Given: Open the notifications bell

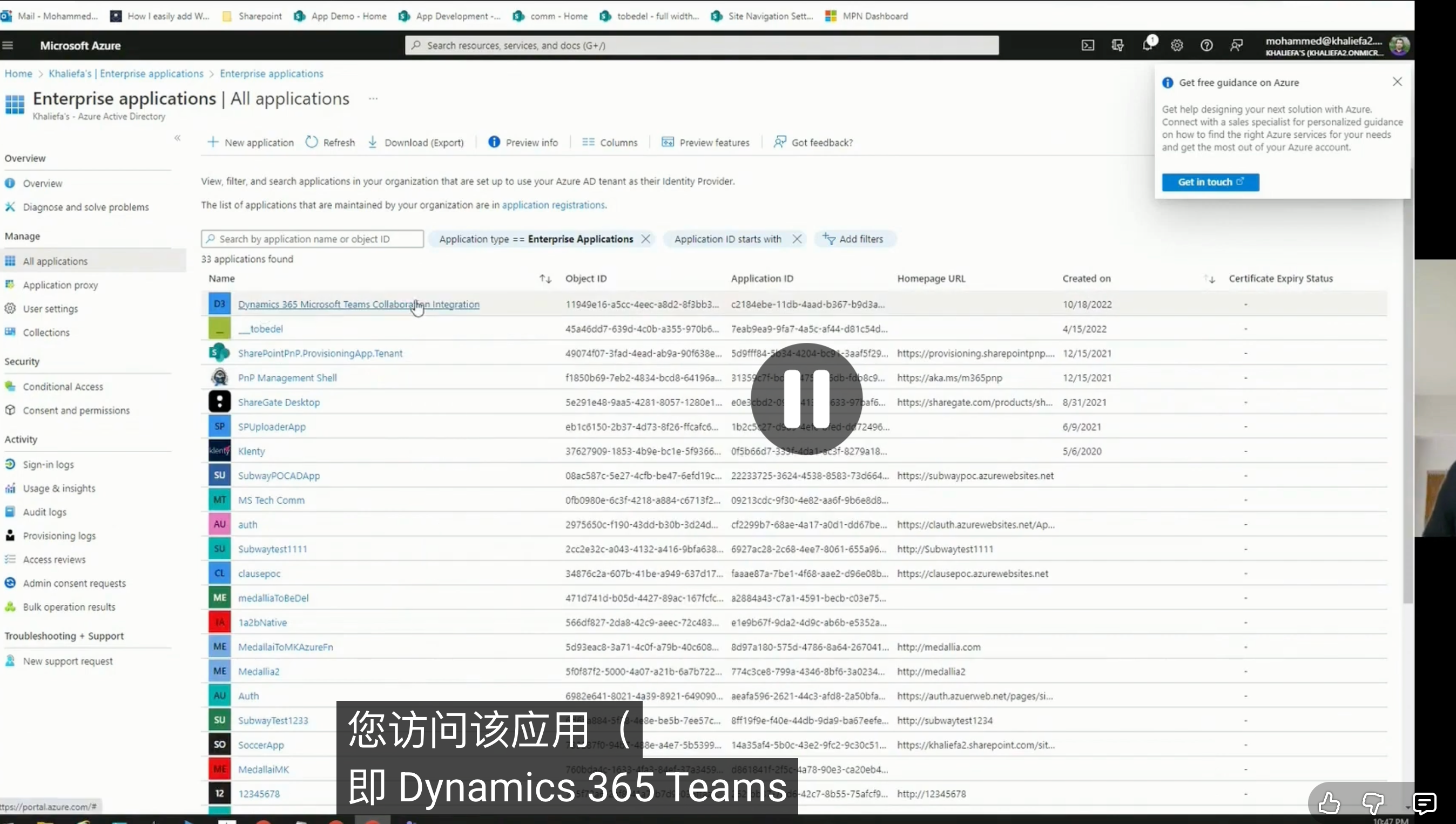Looking at the screenshot, I should pyautogui.click(x=1148, y=45).
